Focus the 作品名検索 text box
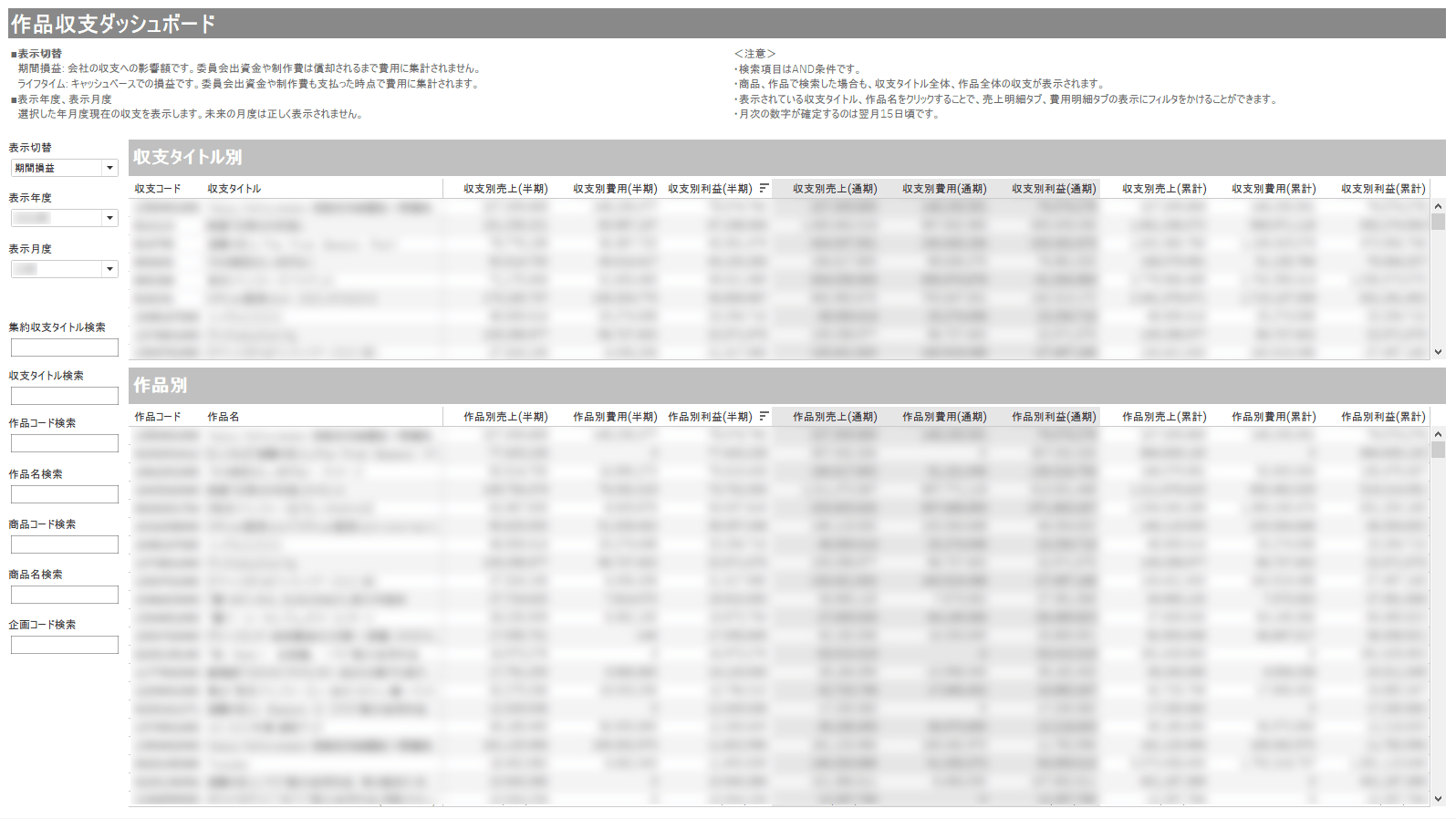 pos(65,494)
